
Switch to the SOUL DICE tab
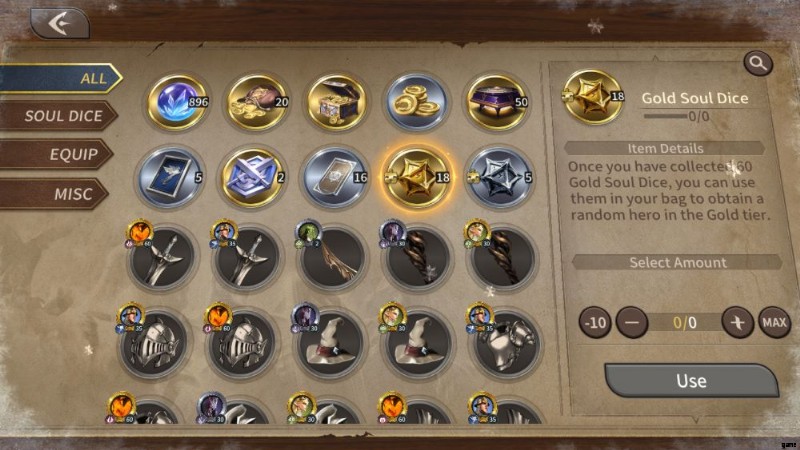point(58,116)
